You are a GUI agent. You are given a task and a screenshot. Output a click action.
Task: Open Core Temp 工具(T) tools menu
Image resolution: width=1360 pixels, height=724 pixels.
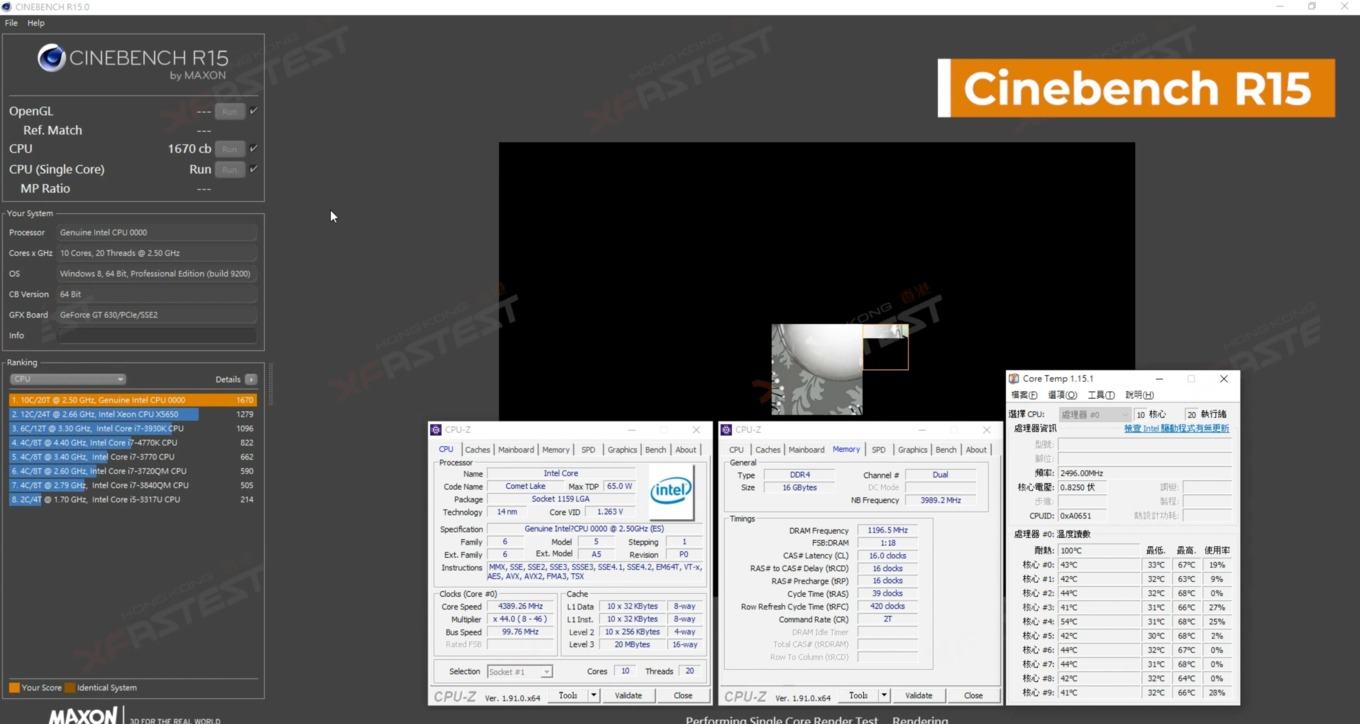(1101, 395)
